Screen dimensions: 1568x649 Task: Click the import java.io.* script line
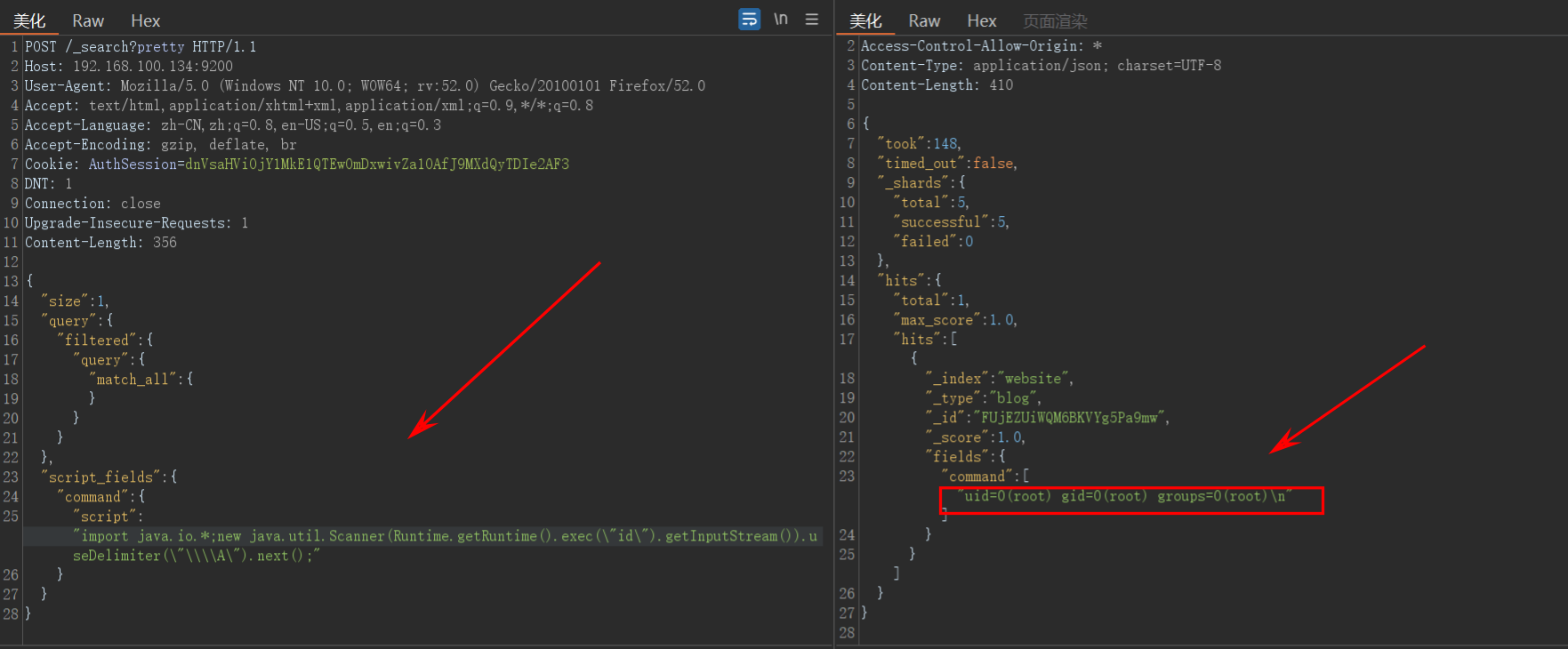[445, 535]
